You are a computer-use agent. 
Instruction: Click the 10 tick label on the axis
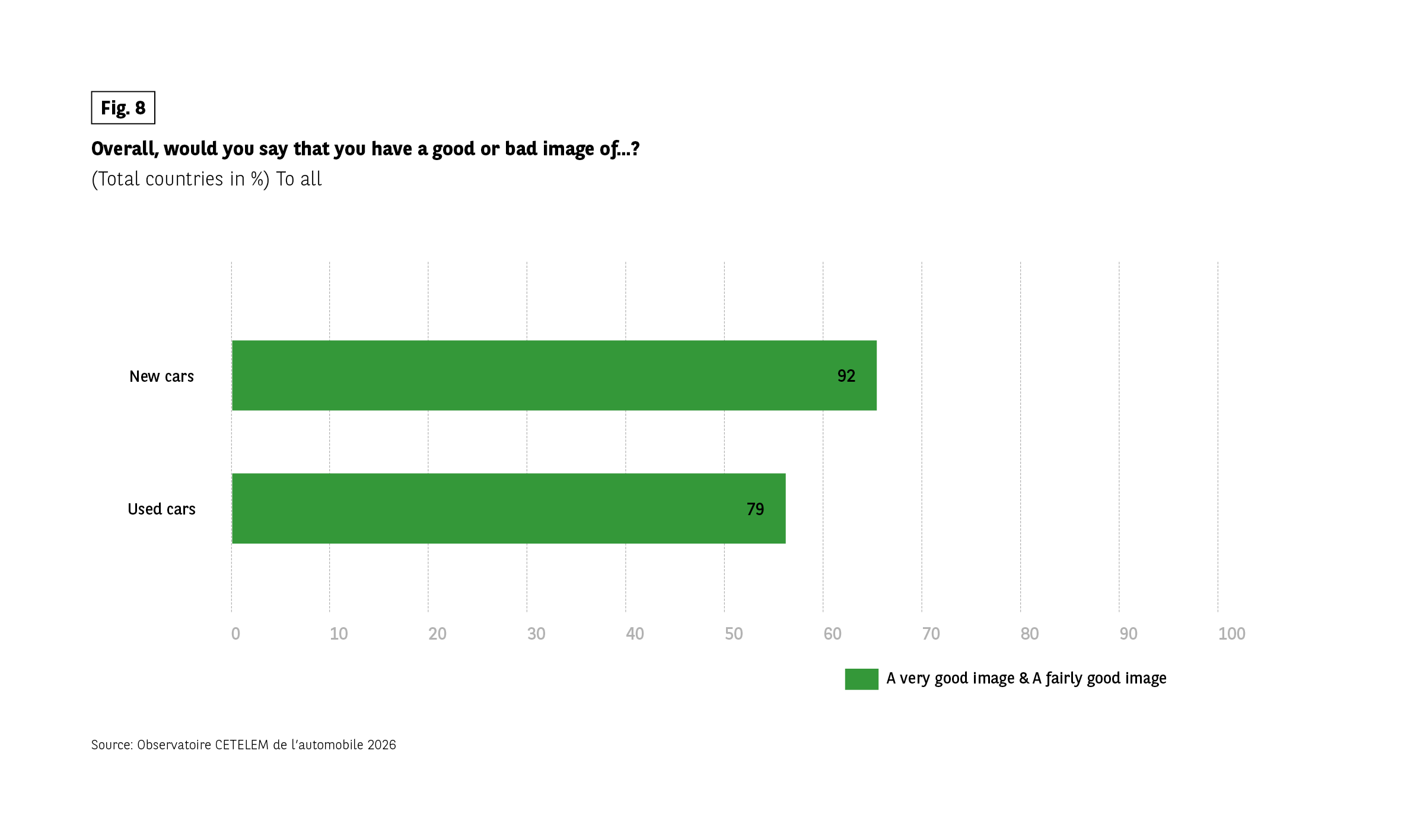[x=339, y=634]
